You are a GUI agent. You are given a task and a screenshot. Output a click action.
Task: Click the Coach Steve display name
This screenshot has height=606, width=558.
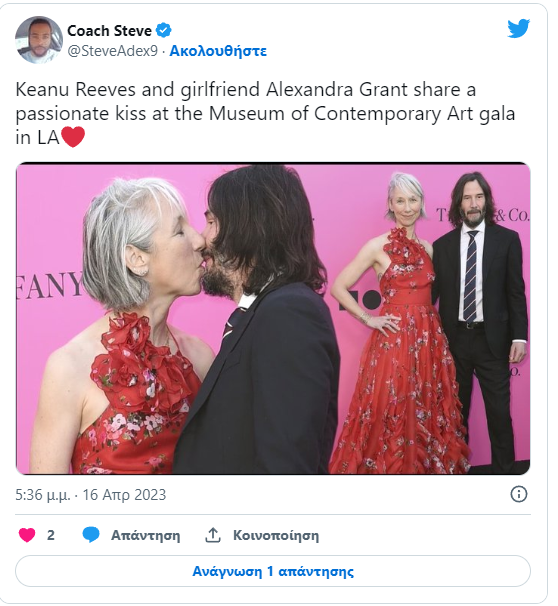[x=109, y=31]
